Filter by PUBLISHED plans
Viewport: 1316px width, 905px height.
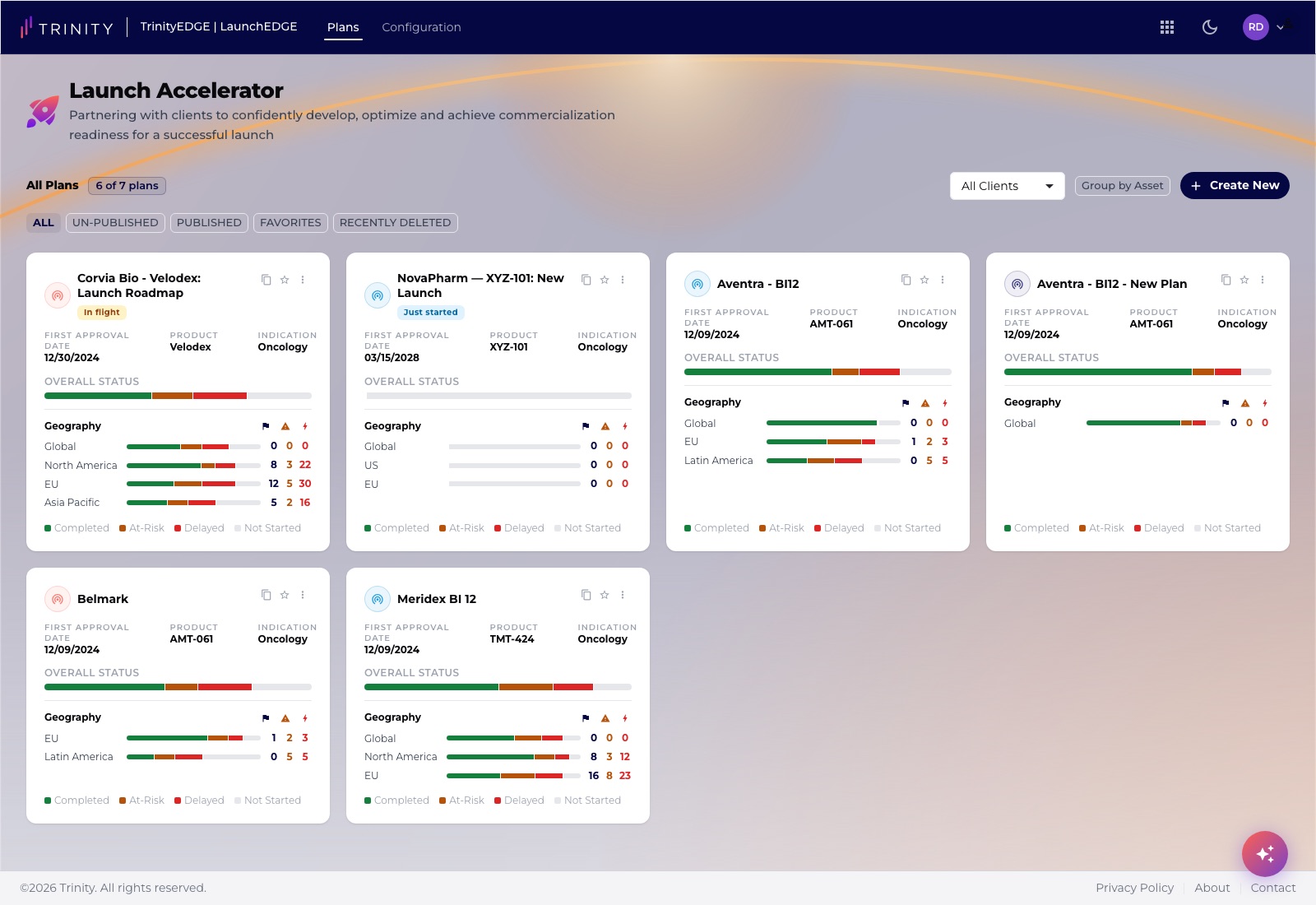point(209,223)
